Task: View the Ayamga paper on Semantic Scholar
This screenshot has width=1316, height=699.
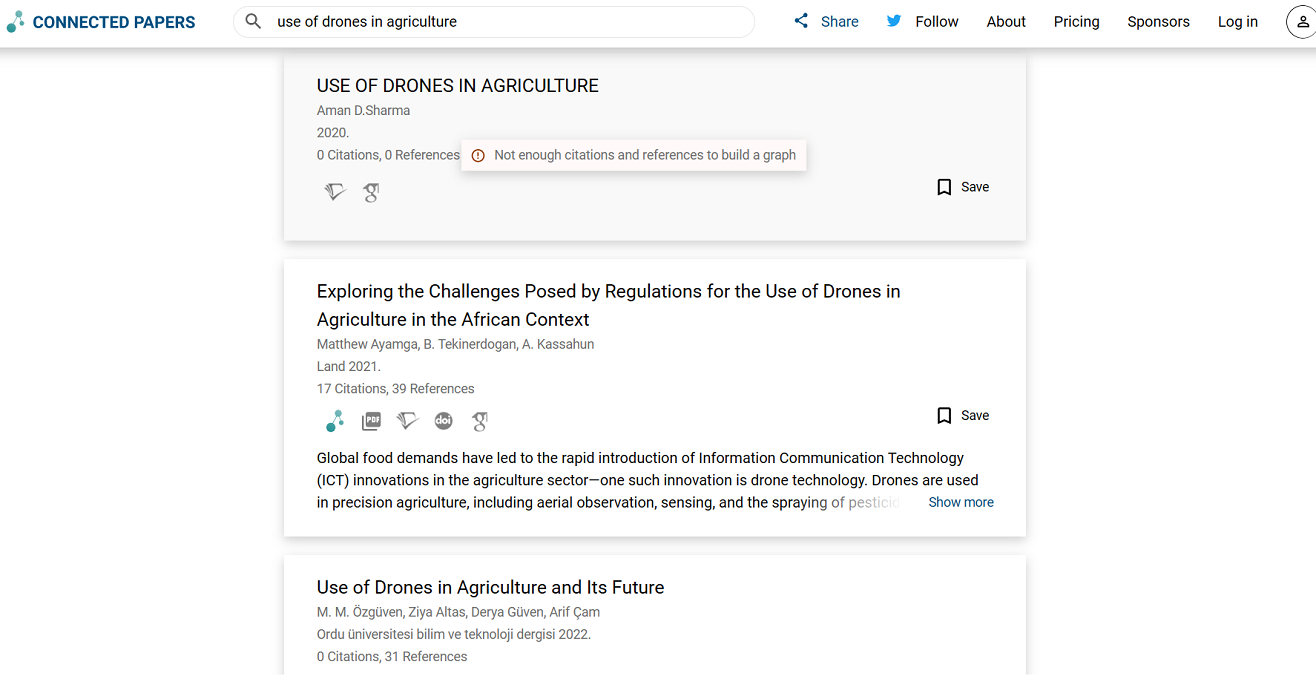Action: (407, 421)
